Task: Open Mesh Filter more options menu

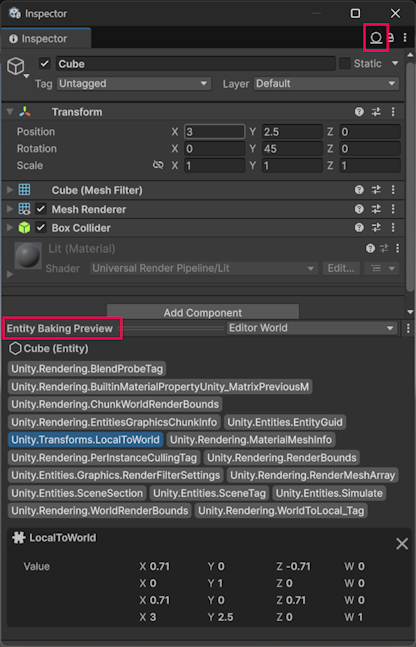Action: point(393,190)
